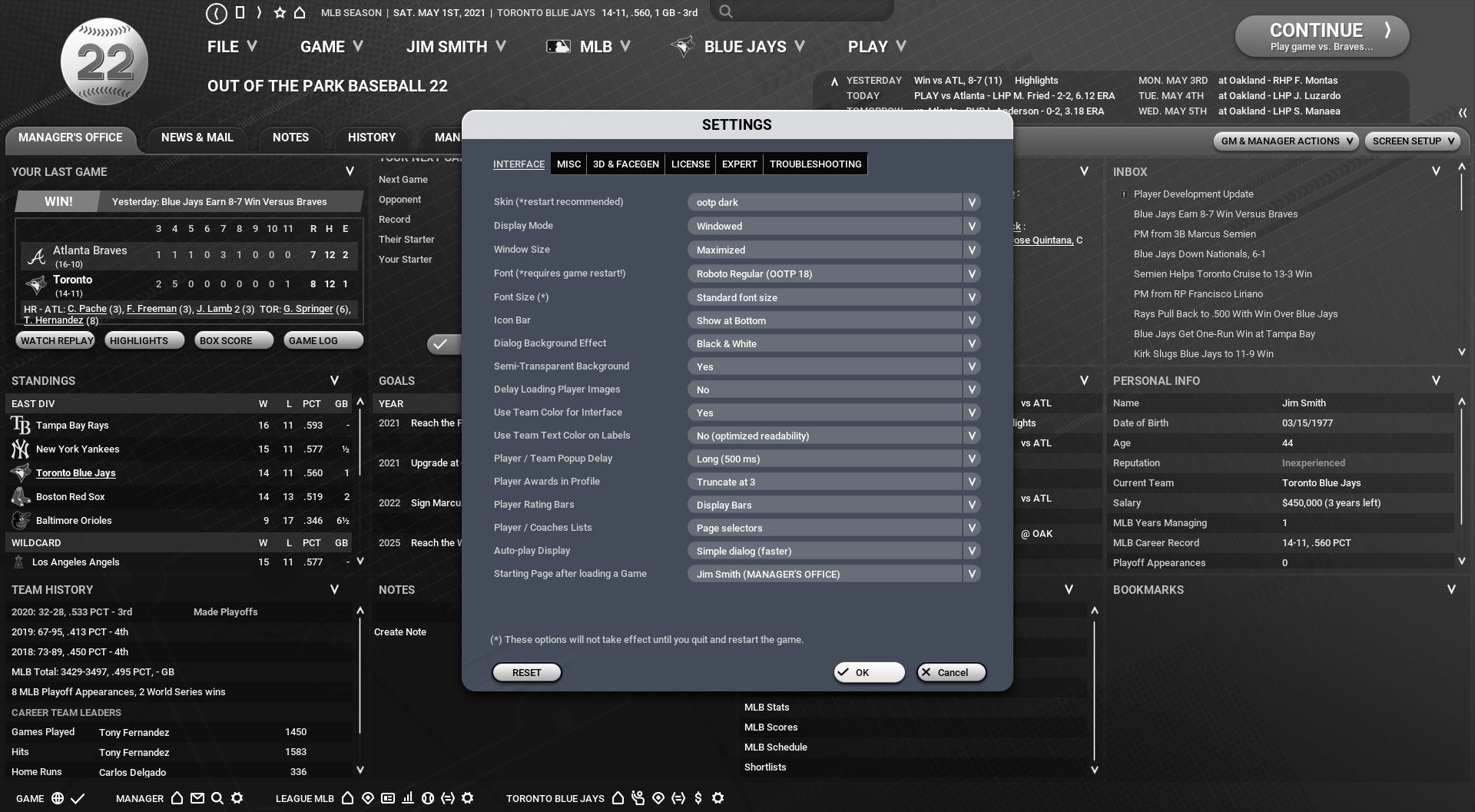Open the BLUE JAYS top menu

click(744, 47)
